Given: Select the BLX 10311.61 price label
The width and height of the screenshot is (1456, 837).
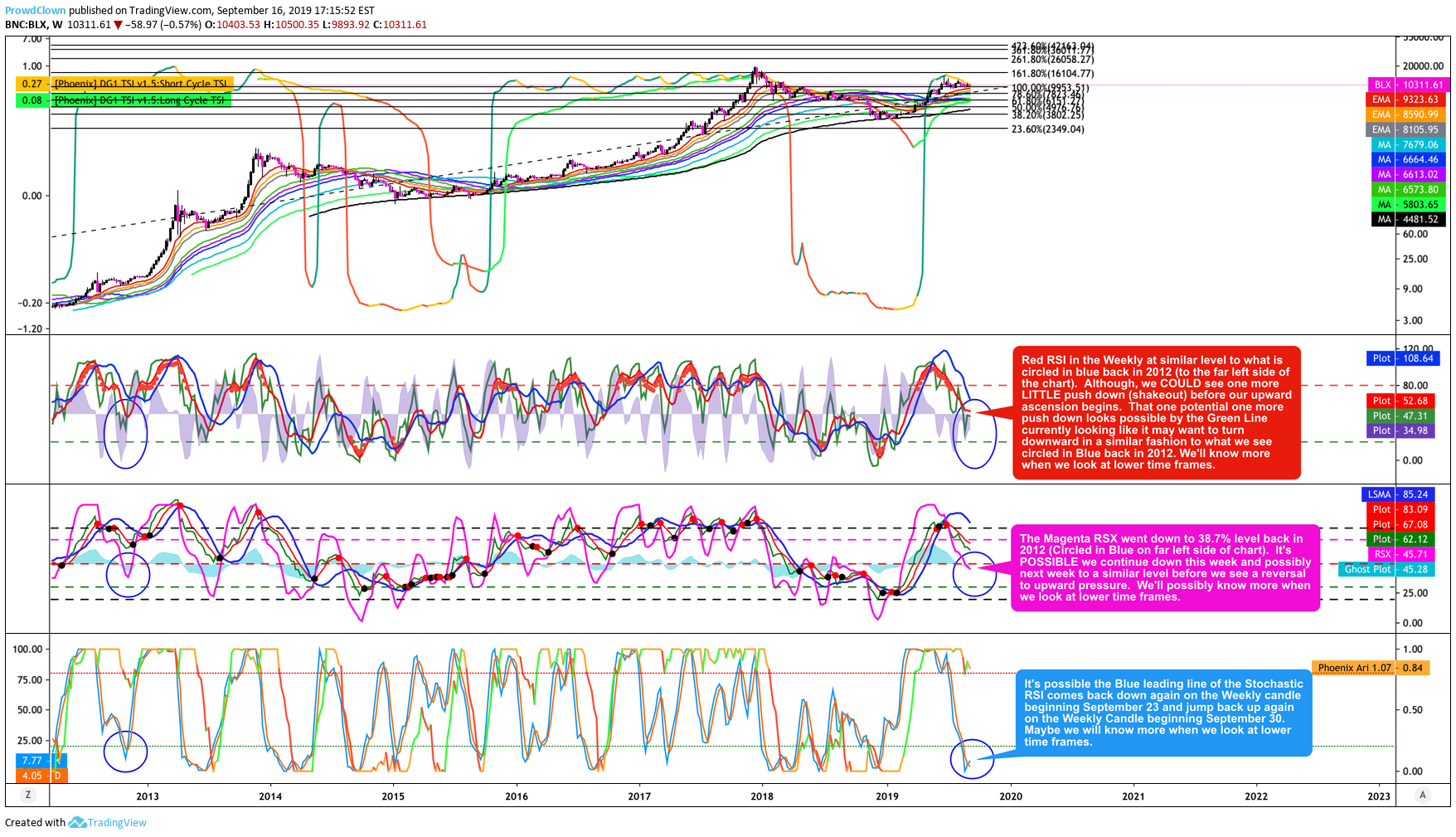Looking at the screenshot, I should (1405, 85).
